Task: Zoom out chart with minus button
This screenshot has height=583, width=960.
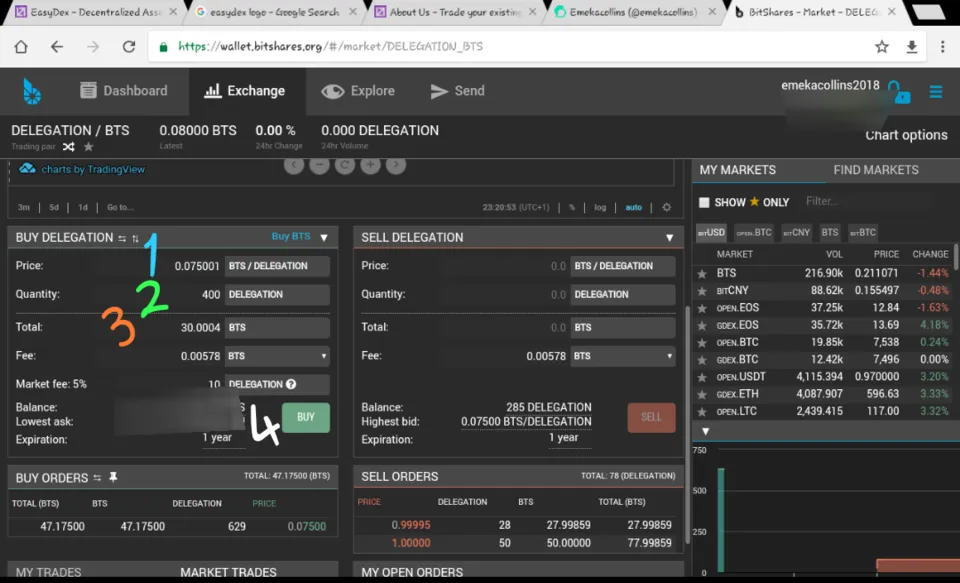Action: click(319, 164)
